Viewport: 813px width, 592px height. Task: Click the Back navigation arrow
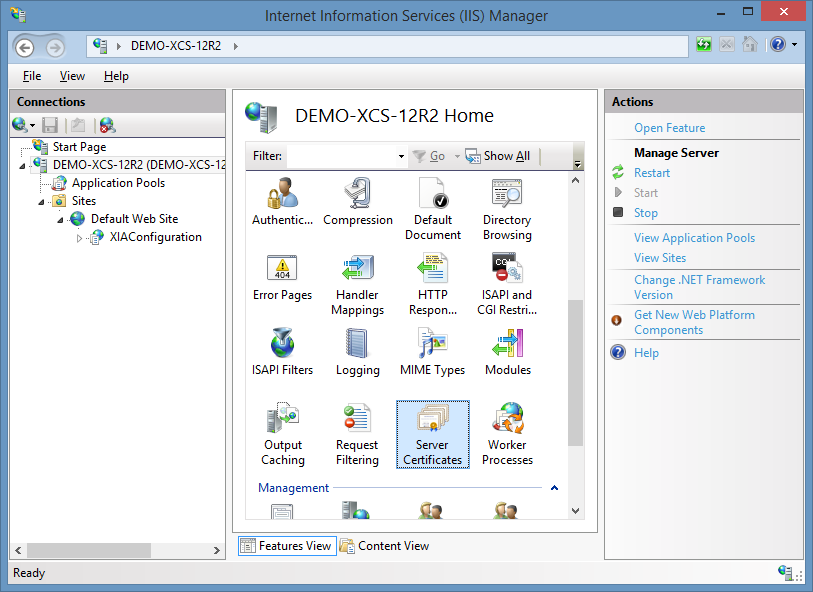(24, 48)
